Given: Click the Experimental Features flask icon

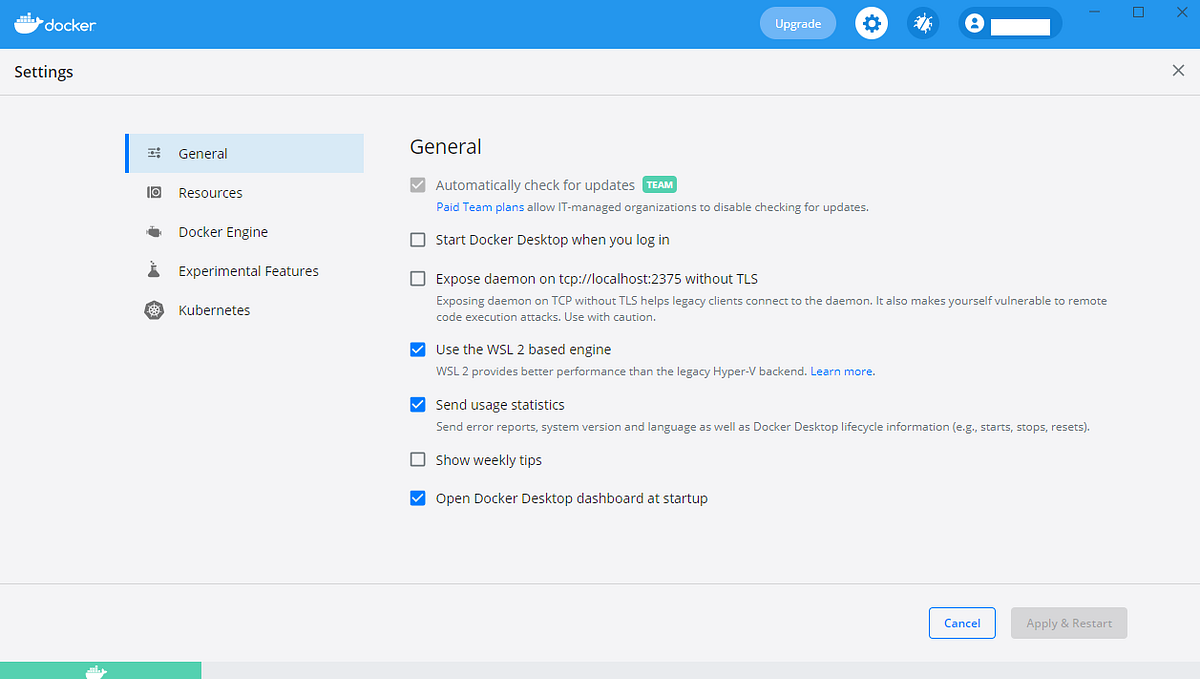Looking at the screenshot, I should pos(154,270).
